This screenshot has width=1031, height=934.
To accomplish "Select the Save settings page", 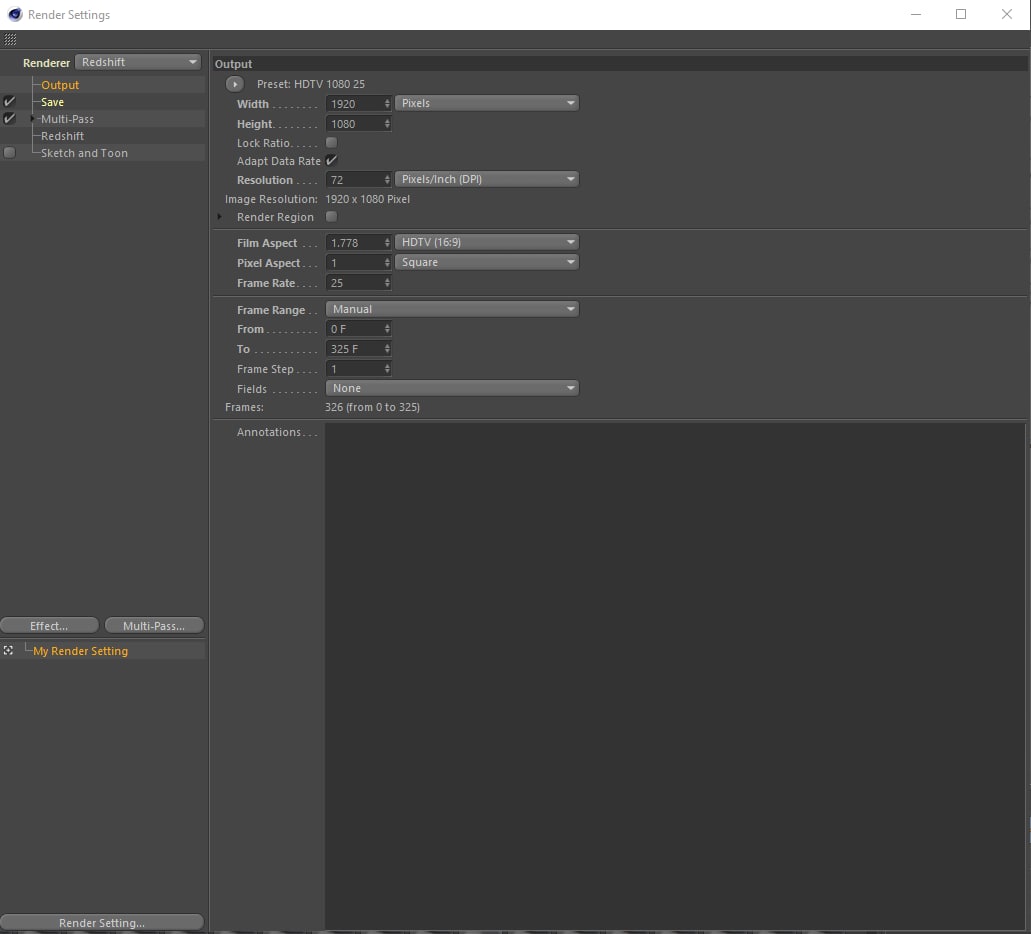I will coord(53,102).
